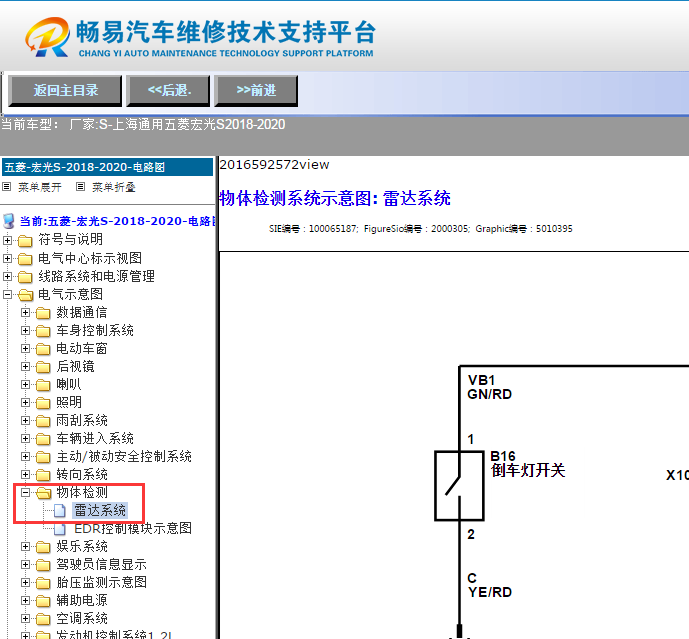Expand the 空调系统 folder
Viewport: 689px width, 639px height.
[25, 619]
